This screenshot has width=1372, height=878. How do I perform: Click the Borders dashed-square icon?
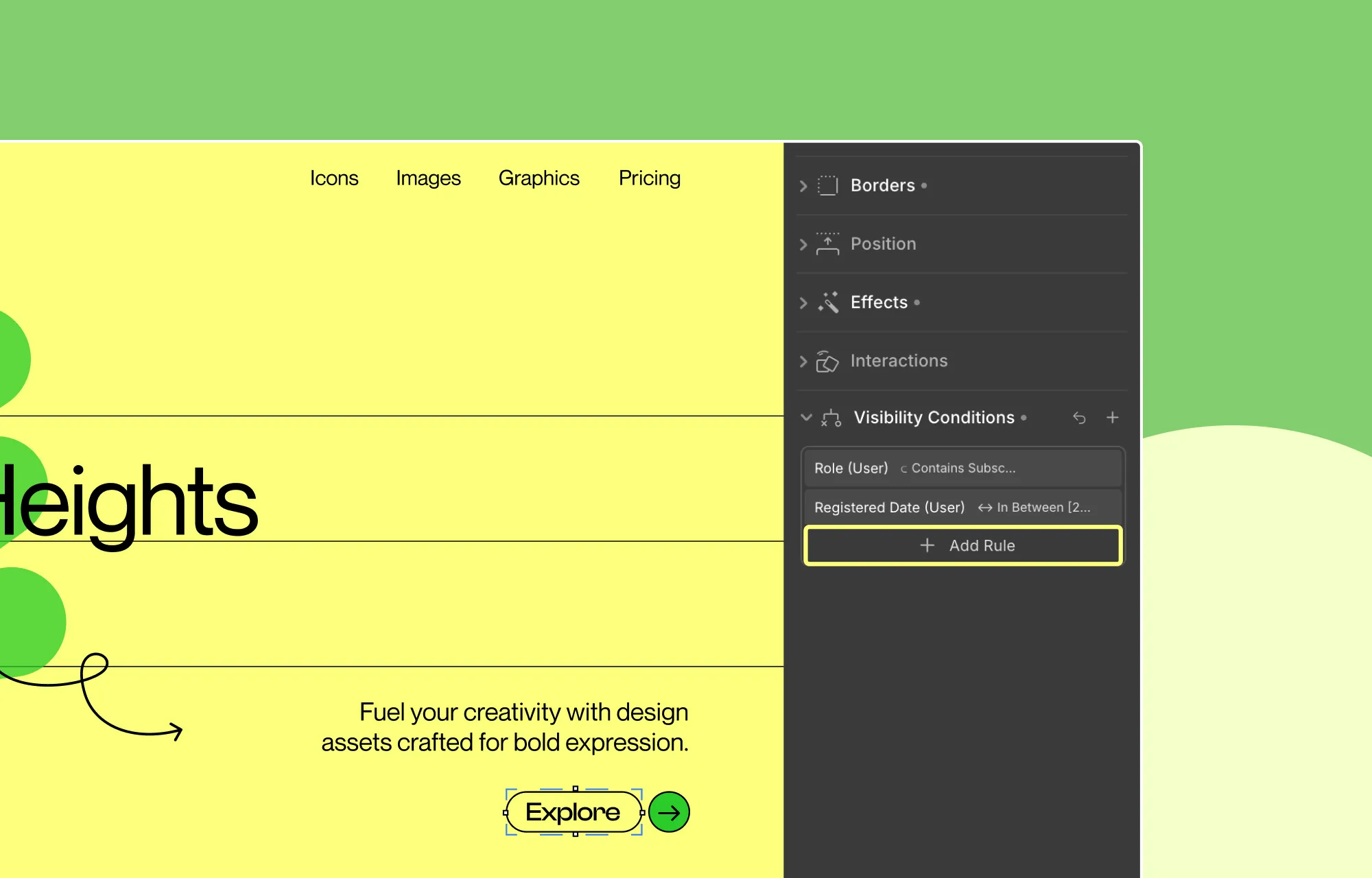coord(828,186)
